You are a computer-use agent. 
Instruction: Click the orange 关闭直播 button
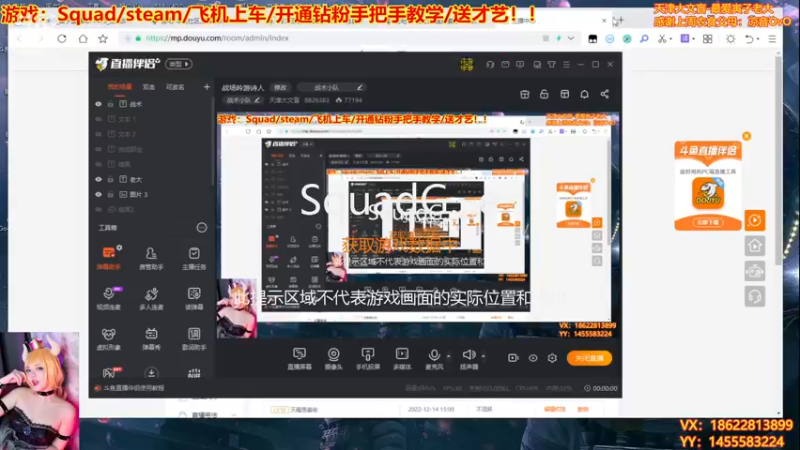pyautogui.click(x=589, y=358)
